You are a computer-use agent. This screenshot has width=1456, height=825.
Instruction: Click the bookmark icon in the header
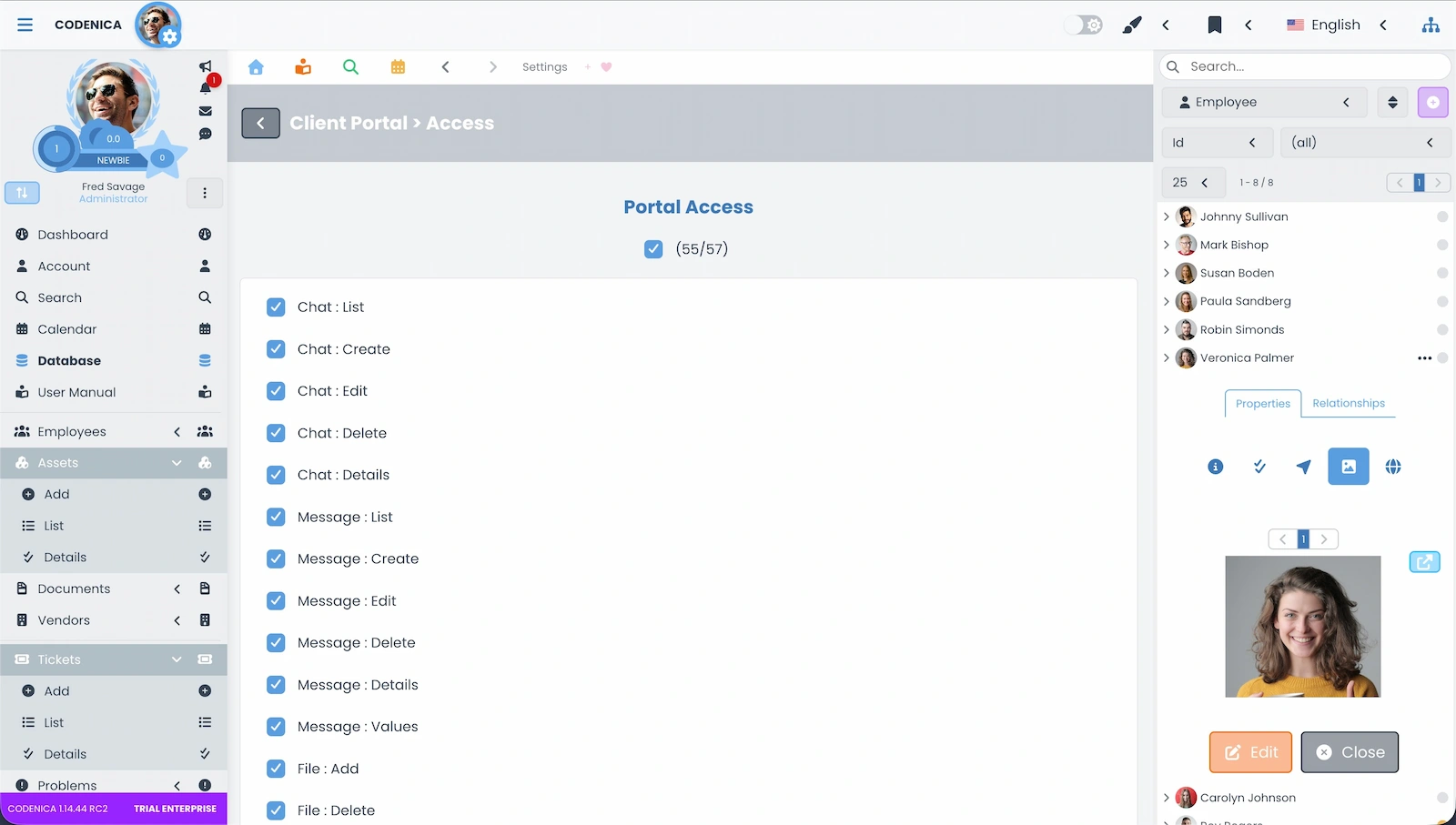[x=1215, y=25]
